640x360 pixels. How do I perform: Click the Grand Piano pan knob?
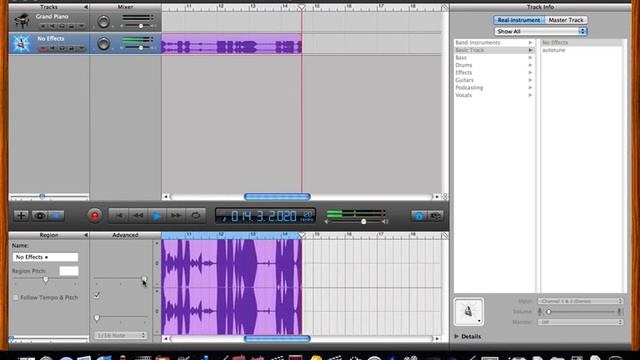[x=104, y=21]
